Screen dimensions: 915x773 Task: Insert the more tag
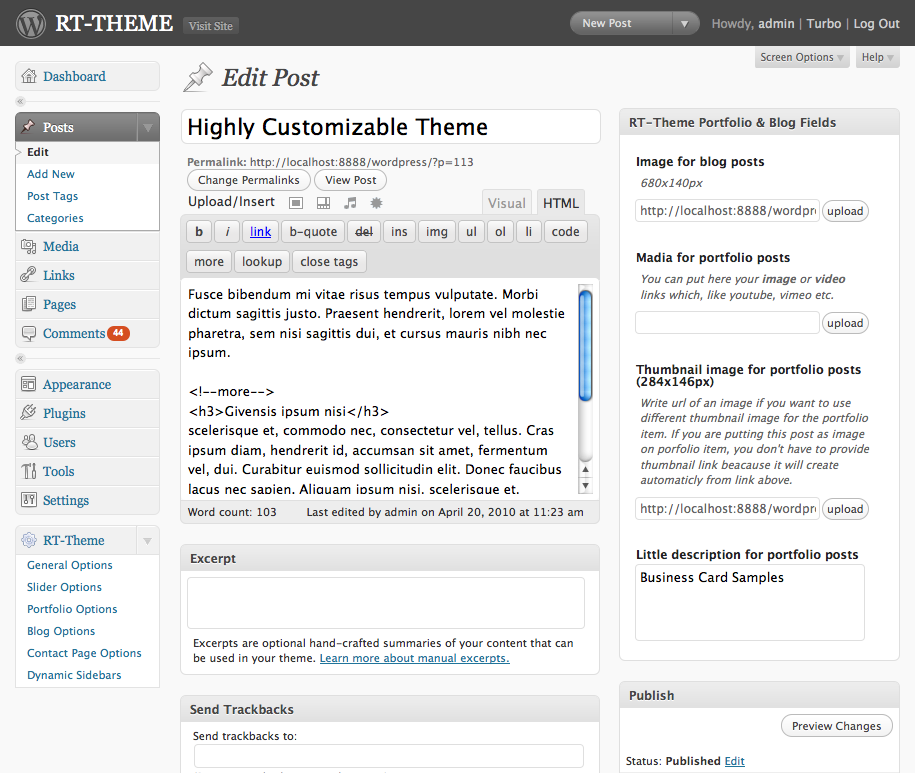[x=209, y=262]
